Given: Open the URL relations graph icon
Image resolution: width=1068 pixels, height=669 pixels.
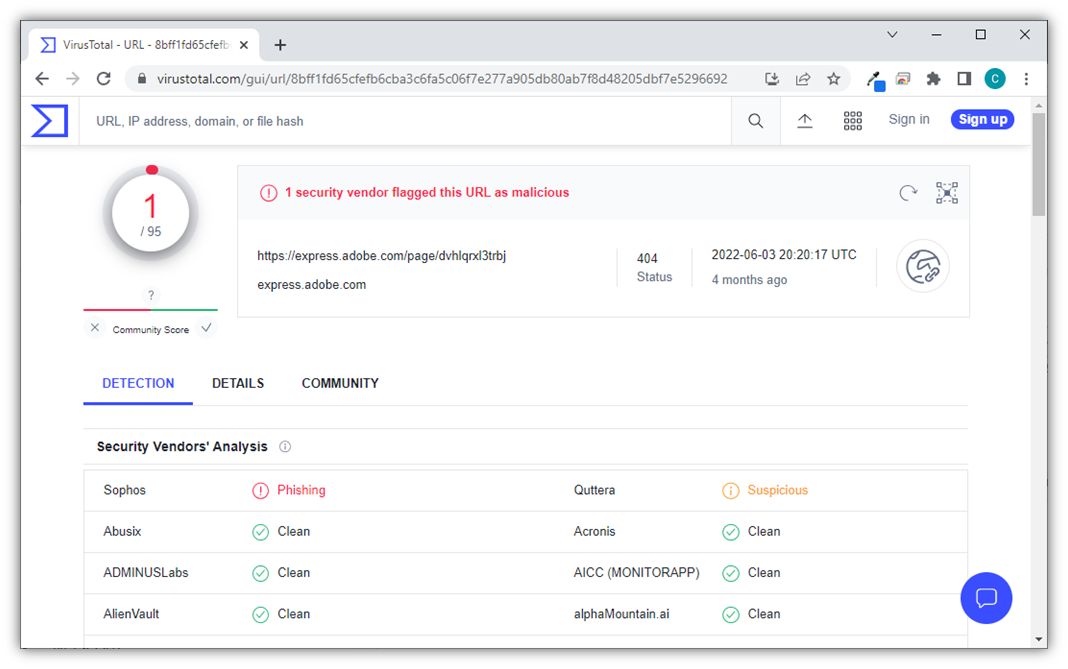Looking at the screenshot, I should [922, 266].
